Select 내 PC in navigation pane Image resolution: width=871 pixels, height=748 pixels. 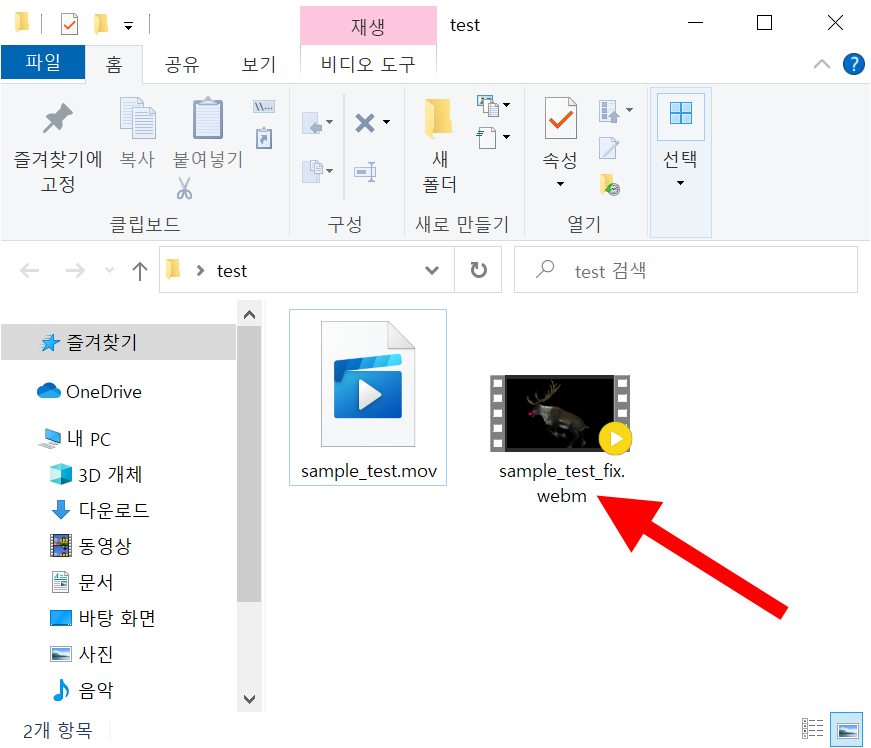(x=75, y=439)
